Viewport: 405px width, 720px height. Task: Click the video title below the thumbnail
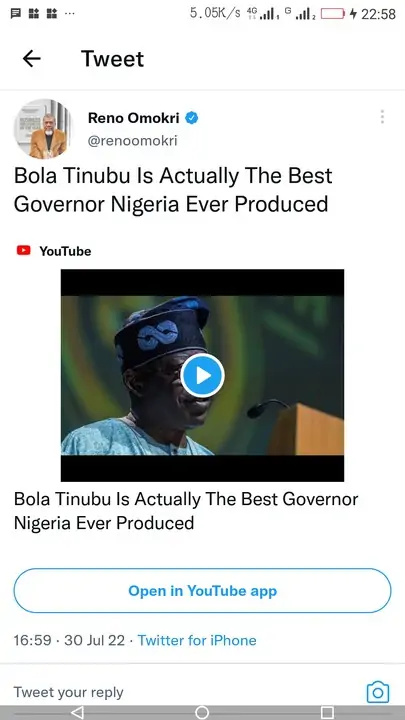[186, 511]
